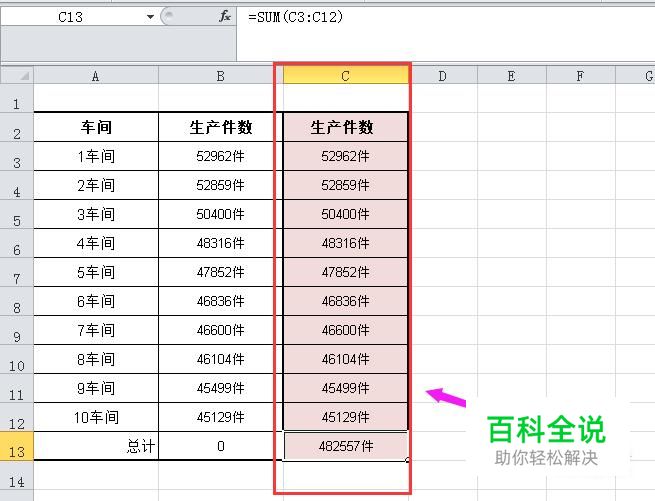Select cell 3车间
The image size is (655, 501).
(x=96, y=214)
